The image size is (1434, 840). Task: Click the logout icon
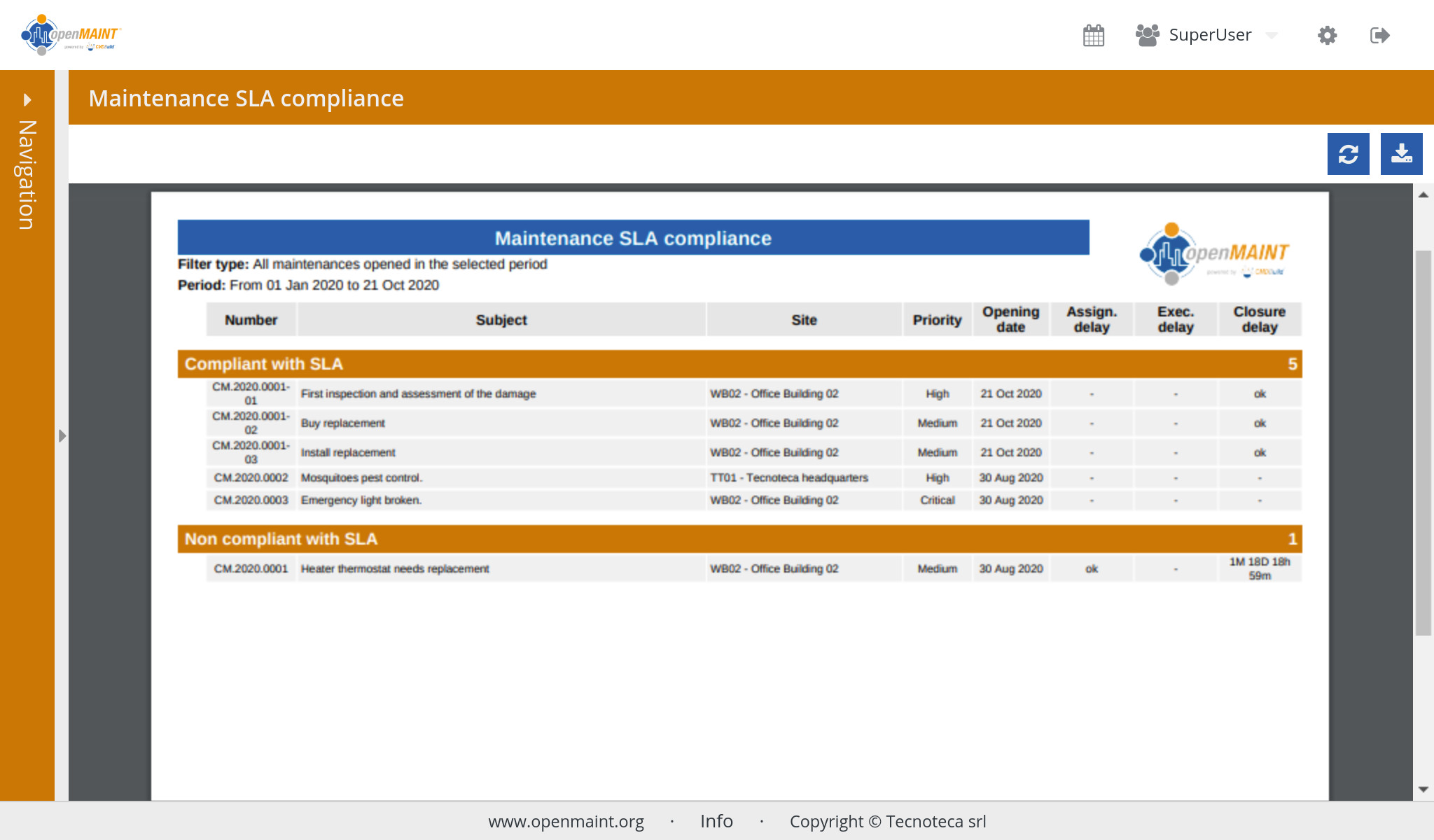point(1379,35)
